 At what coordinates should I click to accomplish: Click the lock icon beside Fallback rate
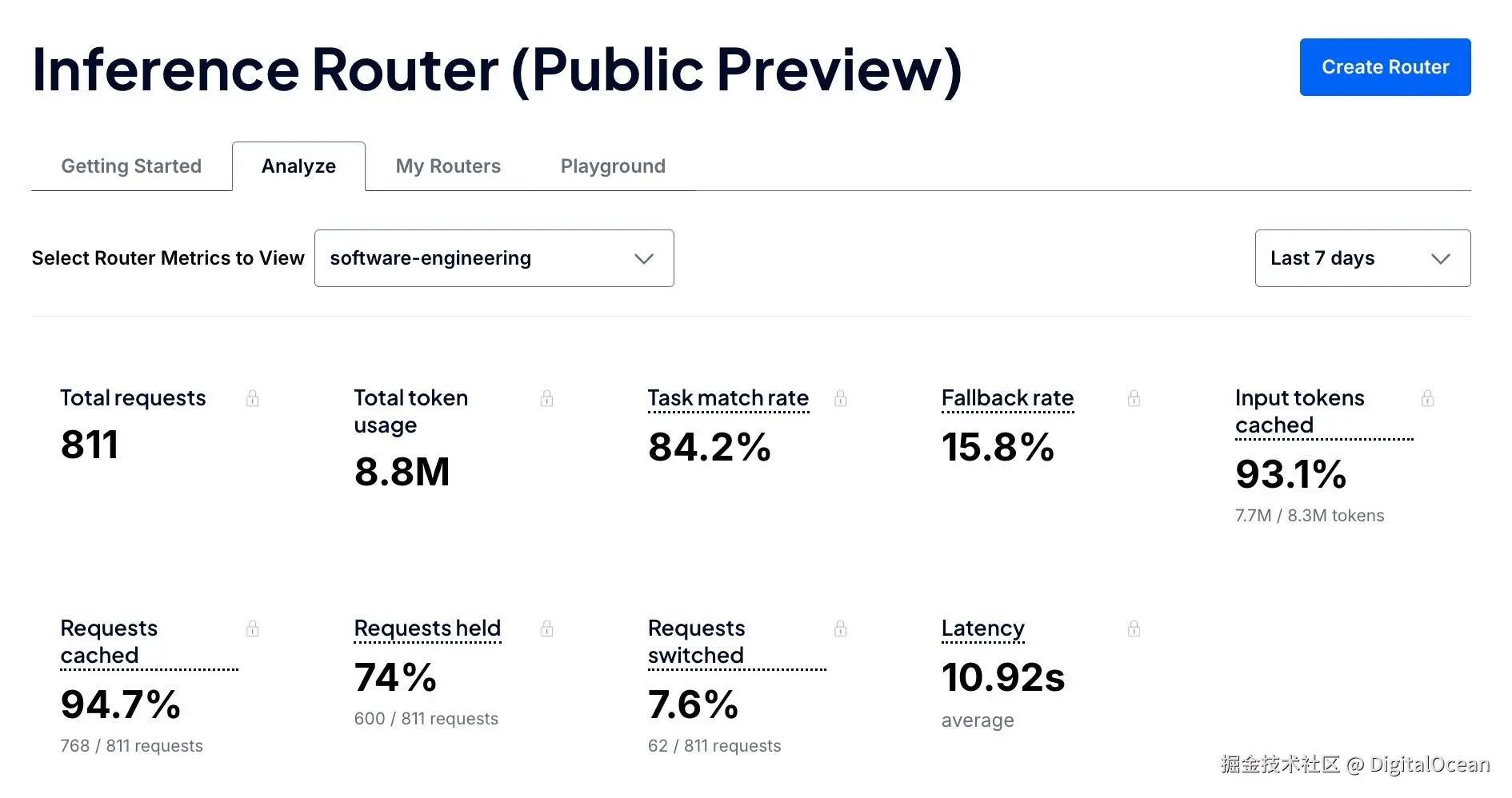[x=1134, y=398]
